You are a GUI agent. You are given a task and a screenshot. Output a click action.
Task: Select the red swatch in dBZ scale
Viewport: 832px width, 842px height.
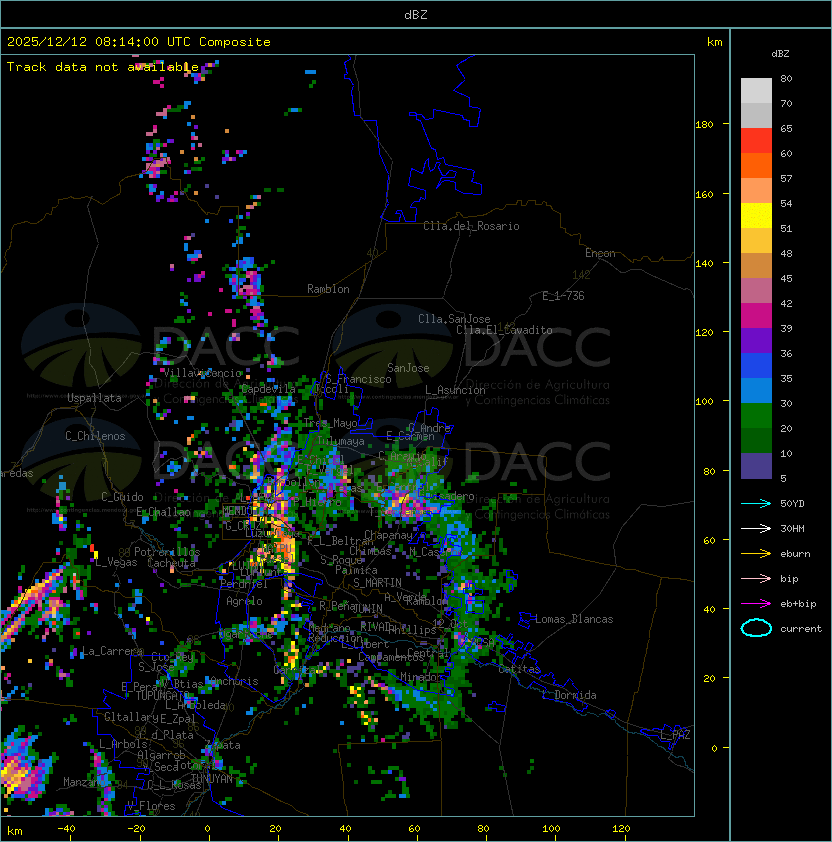click(756, 140)
